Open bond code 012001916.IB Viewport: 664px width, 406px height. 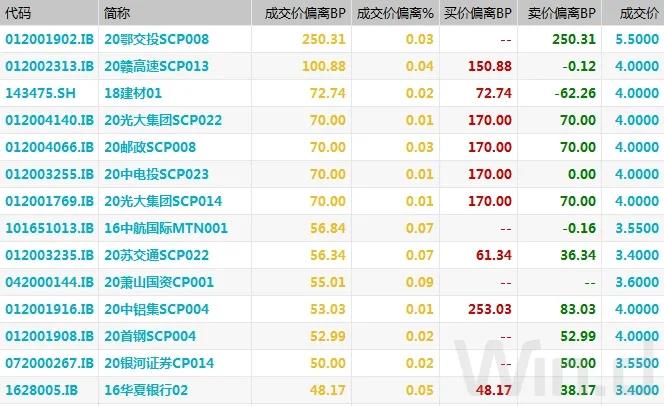(49, 309)
